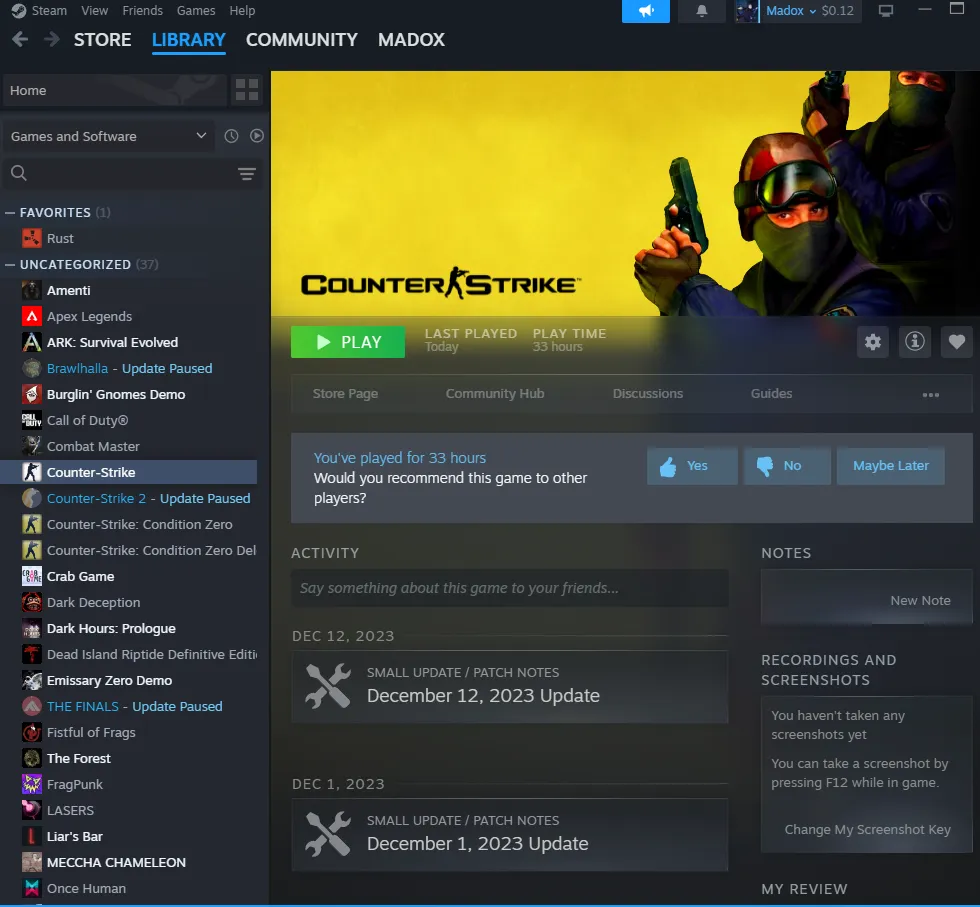This screenshot has width=980, height=907.
Task: Click the Madox profile avatar
Action: (x=746, y=11)
